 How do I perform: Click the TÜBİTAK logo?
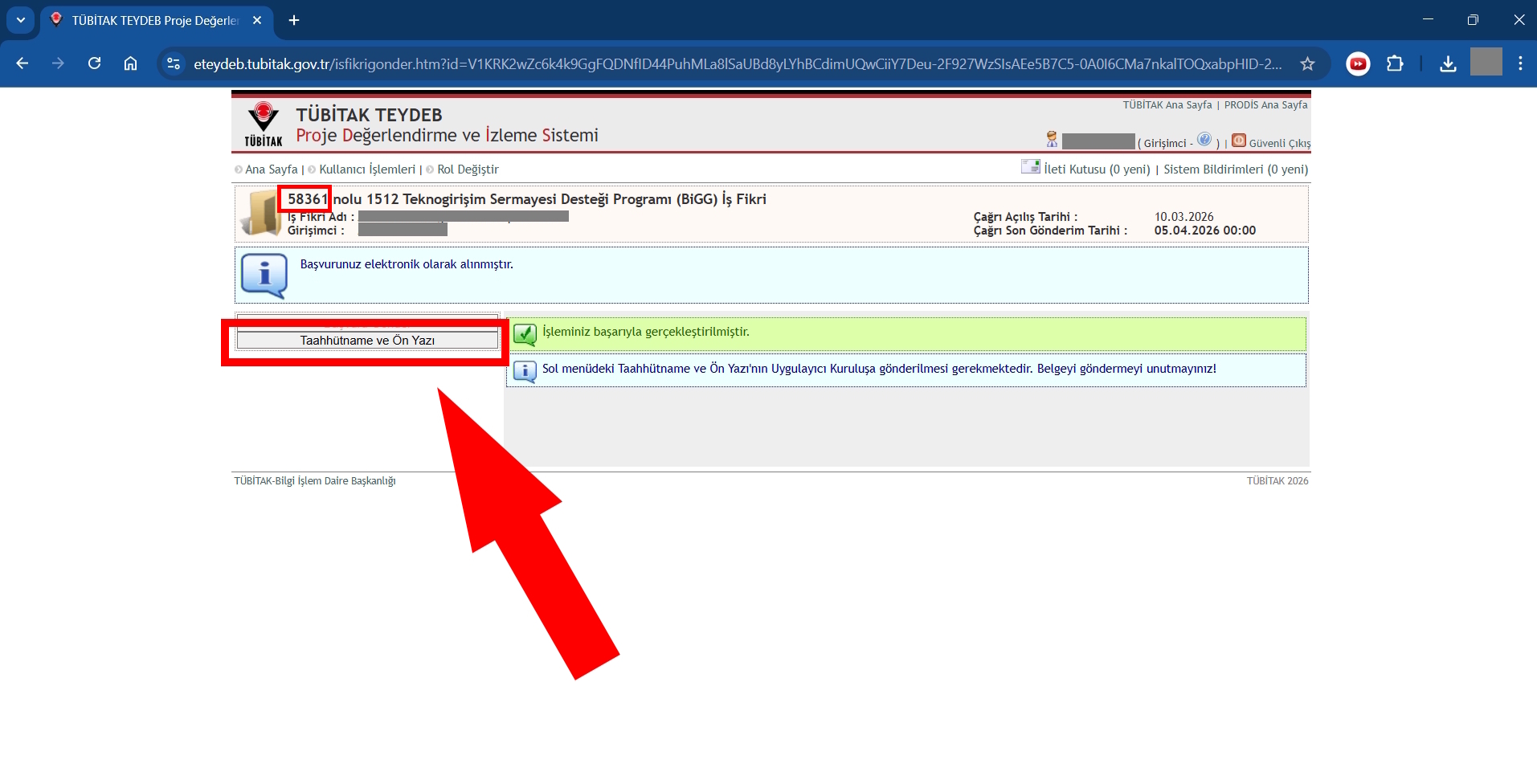(264, 124)
